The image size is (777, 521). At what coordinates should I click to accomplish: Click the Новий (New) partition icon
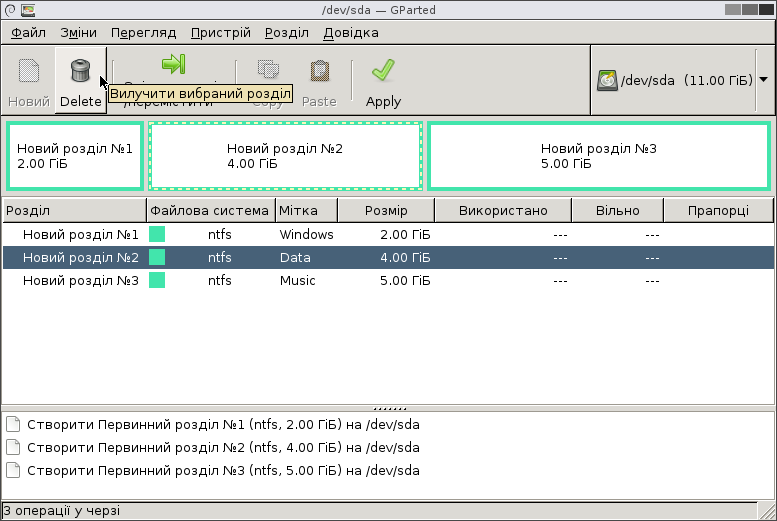point(29,71)
